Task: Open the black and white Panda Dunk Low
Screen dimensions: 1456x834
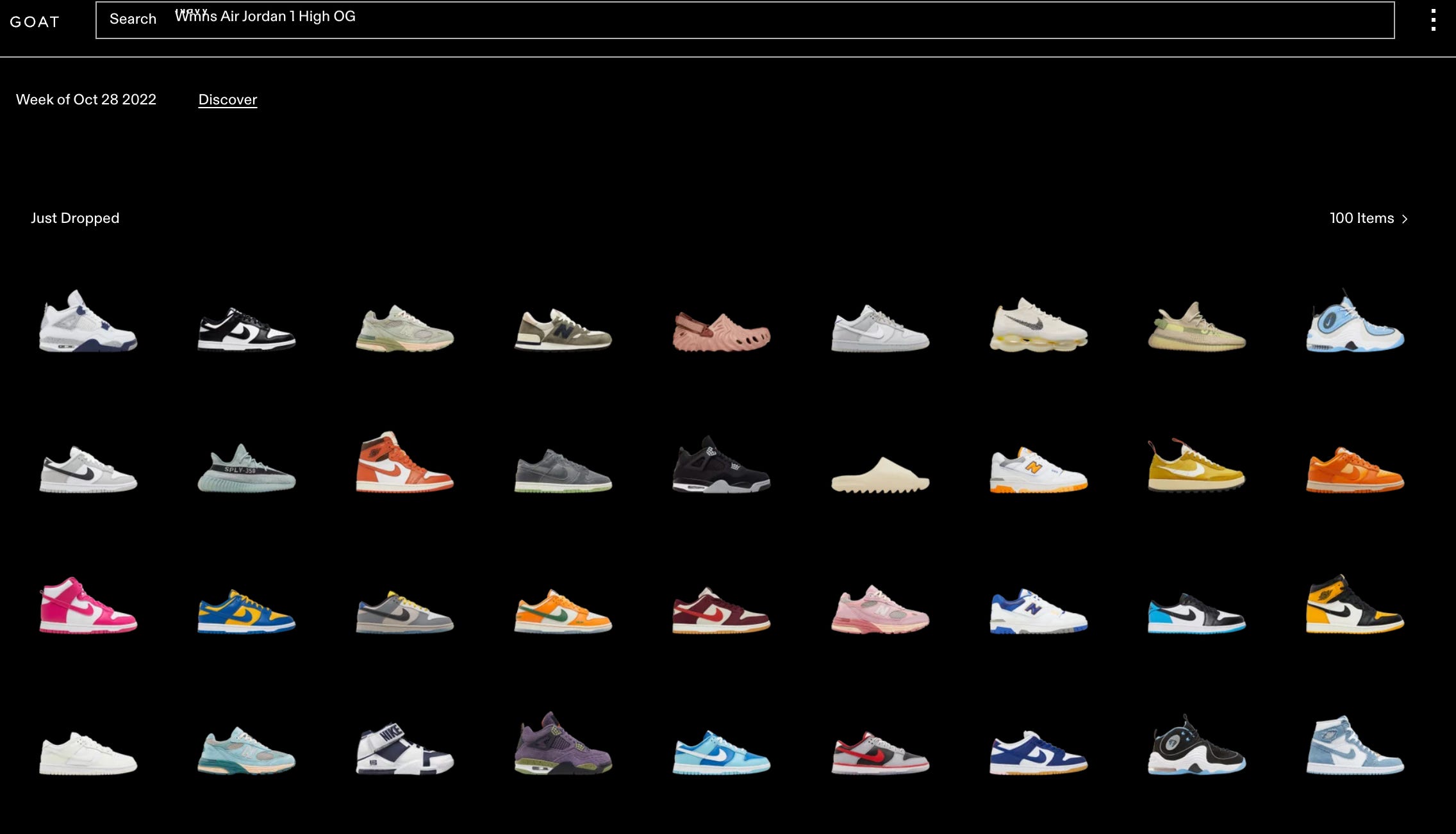Action: click(247, 329)
